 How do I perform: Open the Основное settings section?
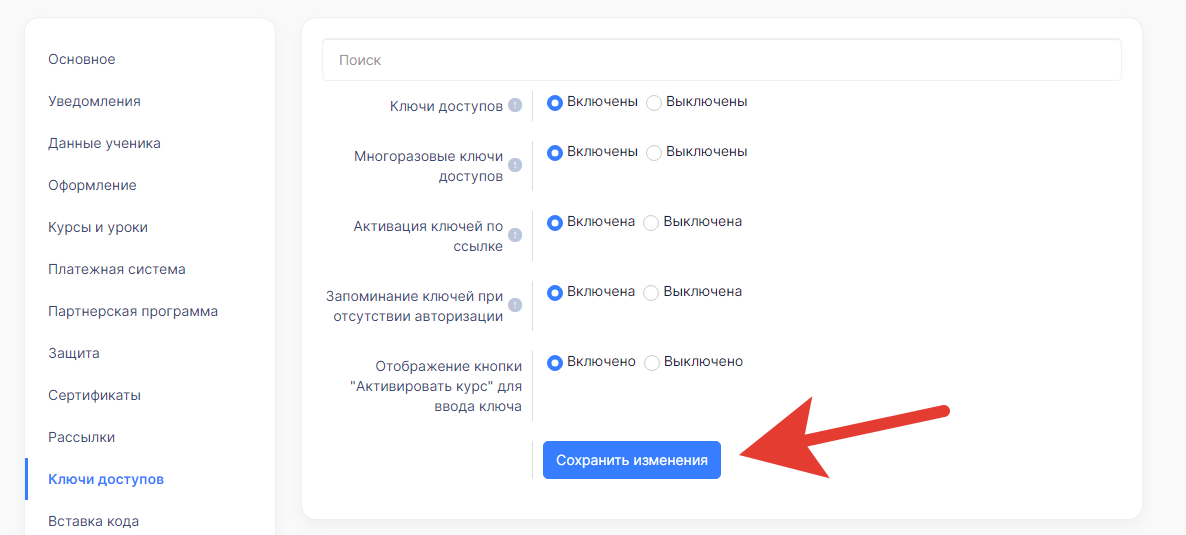point(82,59)
